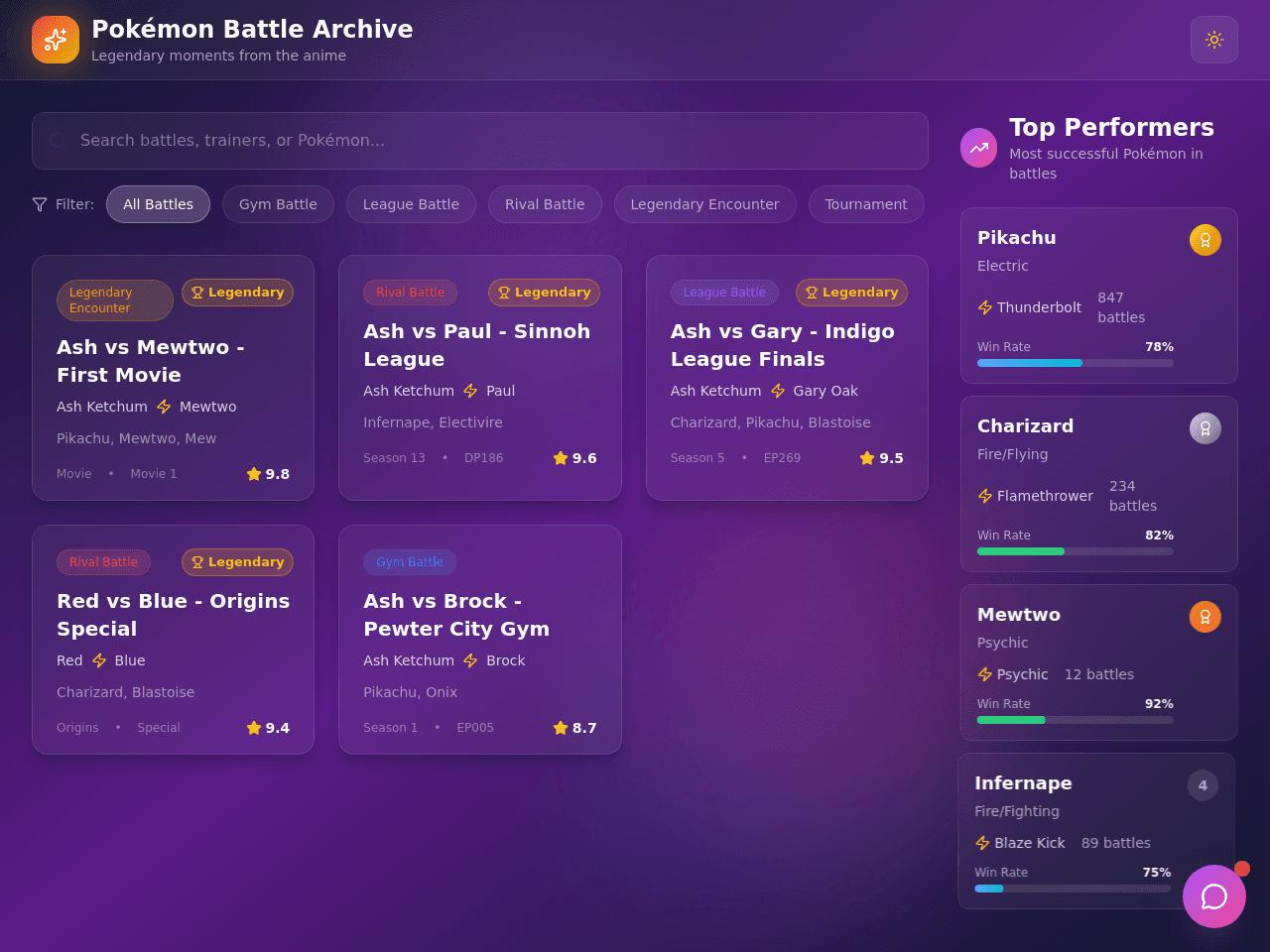Viewport: 1270px width, 952px height.
Task: Click Charizard's silver medal rank icon
Action: point(1206,428)
